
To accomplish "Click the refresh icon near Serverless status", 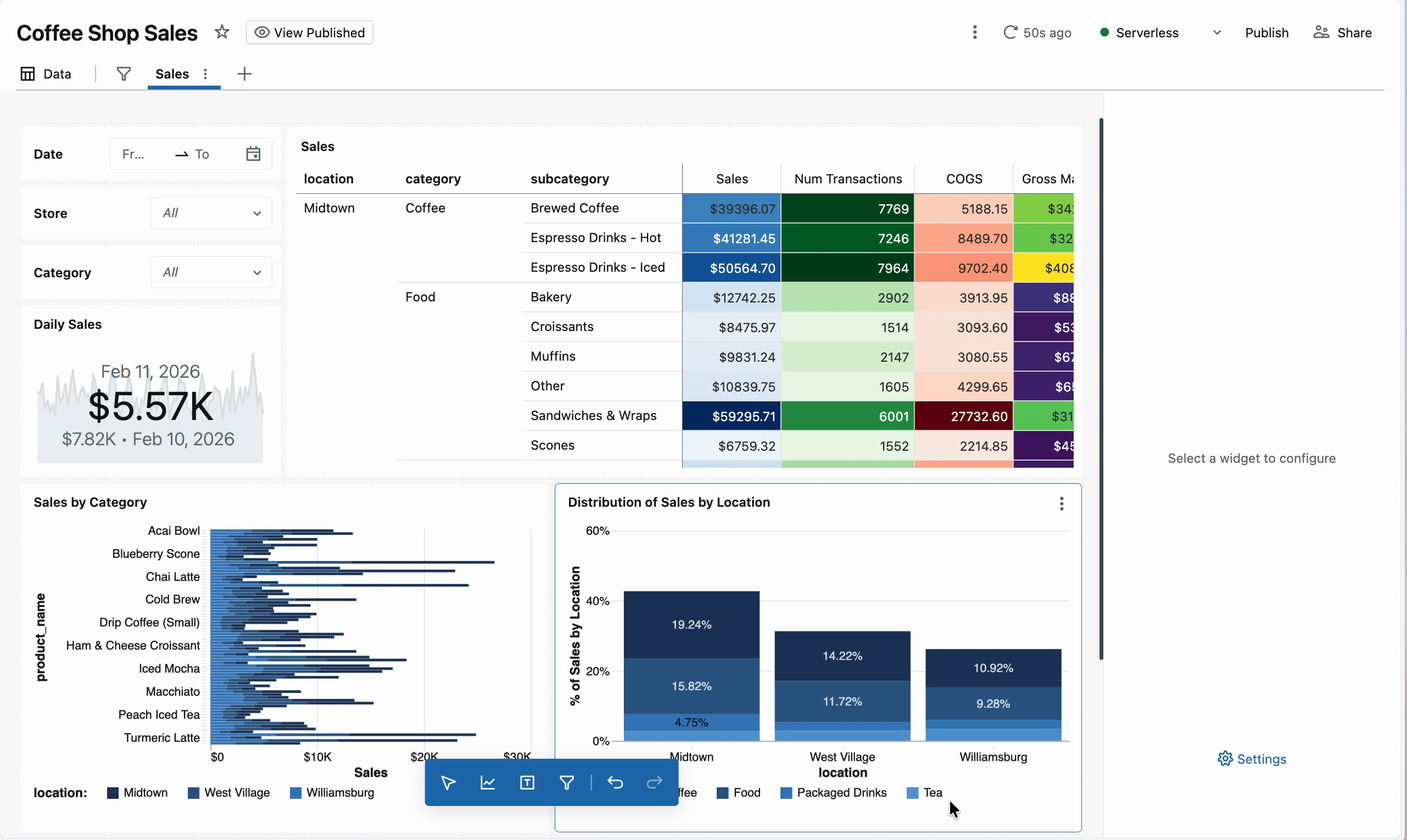I will [1010, 32].
